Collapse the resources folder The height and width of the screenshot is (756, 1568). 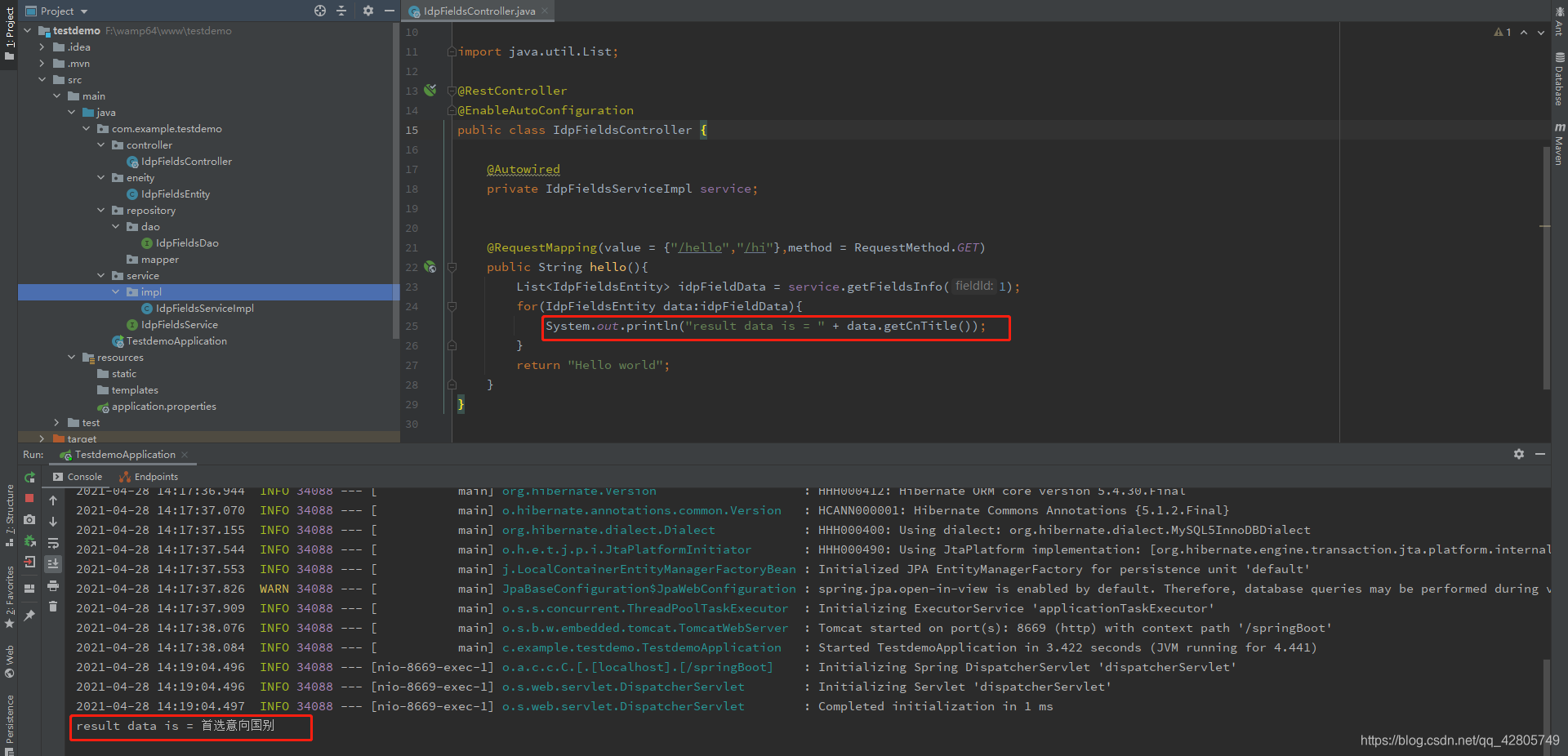pos(72,358)
